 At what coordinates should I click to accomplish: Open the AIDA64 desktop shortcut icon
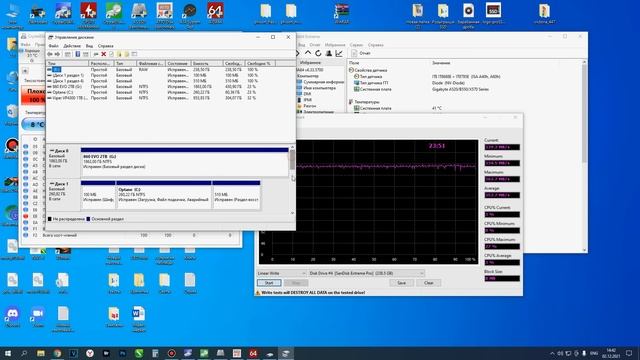point(215,13)
